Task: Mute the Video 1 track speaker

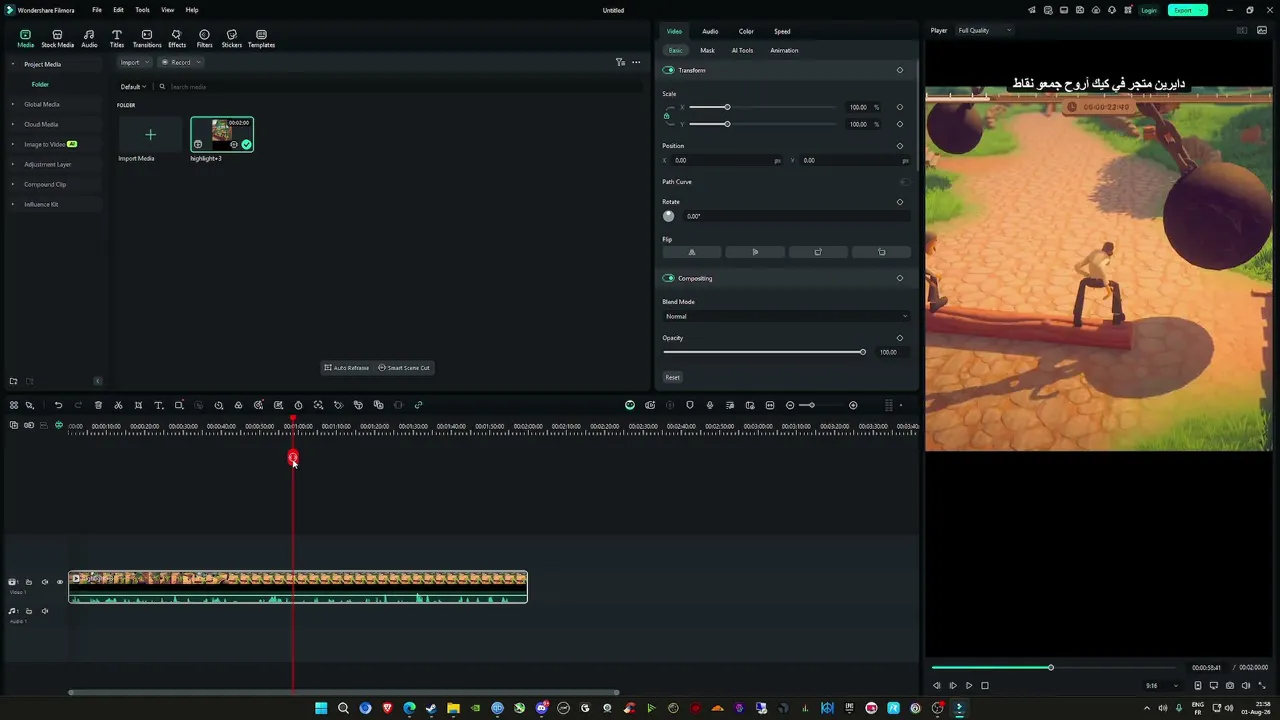Action: tap(44, 582)
